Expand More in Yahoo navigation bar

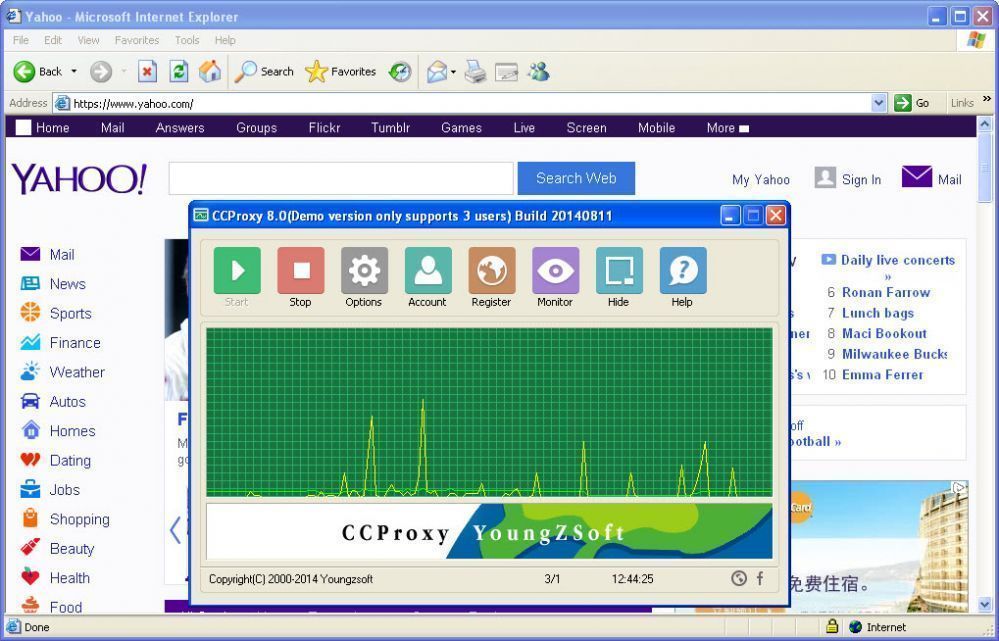click(x=728, y=127)
